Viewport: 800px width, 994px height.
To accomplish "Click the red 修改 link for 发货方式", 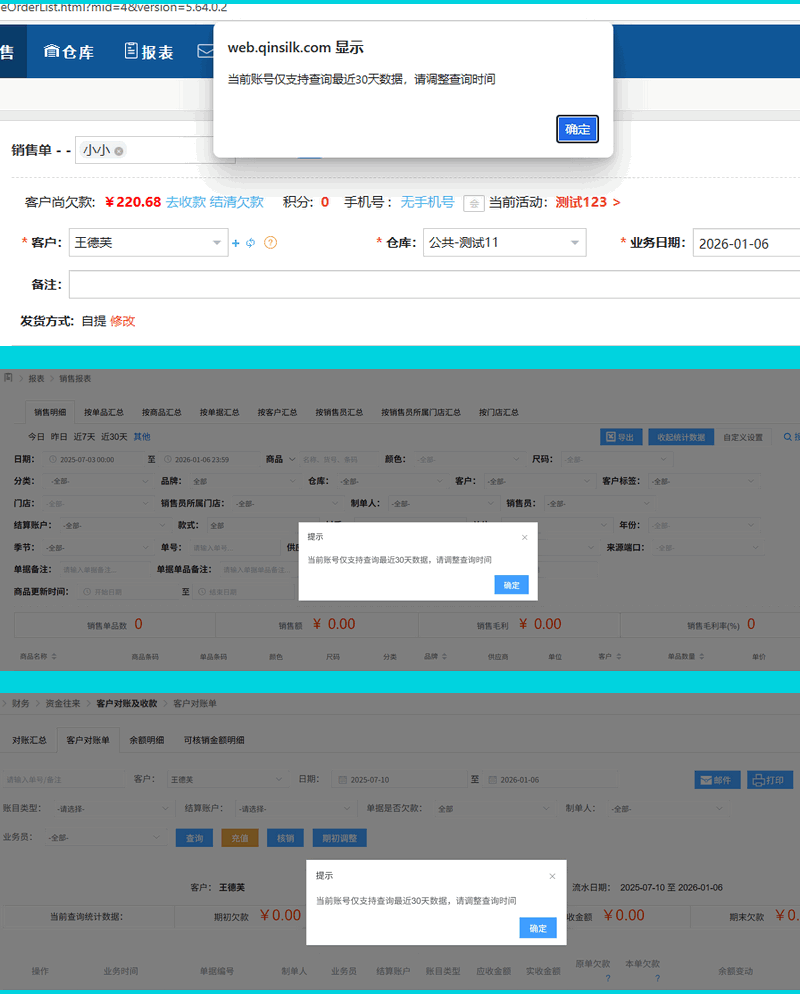I will pos(122,321).
